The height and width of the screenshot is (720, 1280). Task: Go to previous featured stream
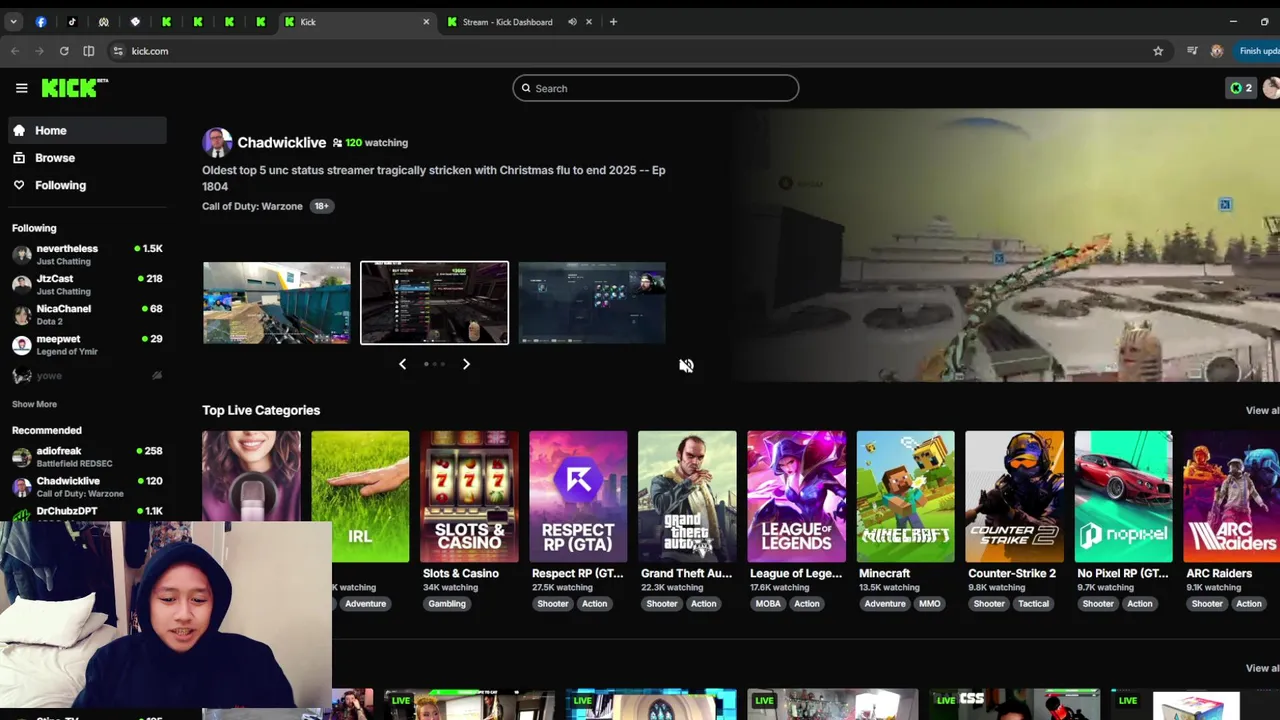402,364
